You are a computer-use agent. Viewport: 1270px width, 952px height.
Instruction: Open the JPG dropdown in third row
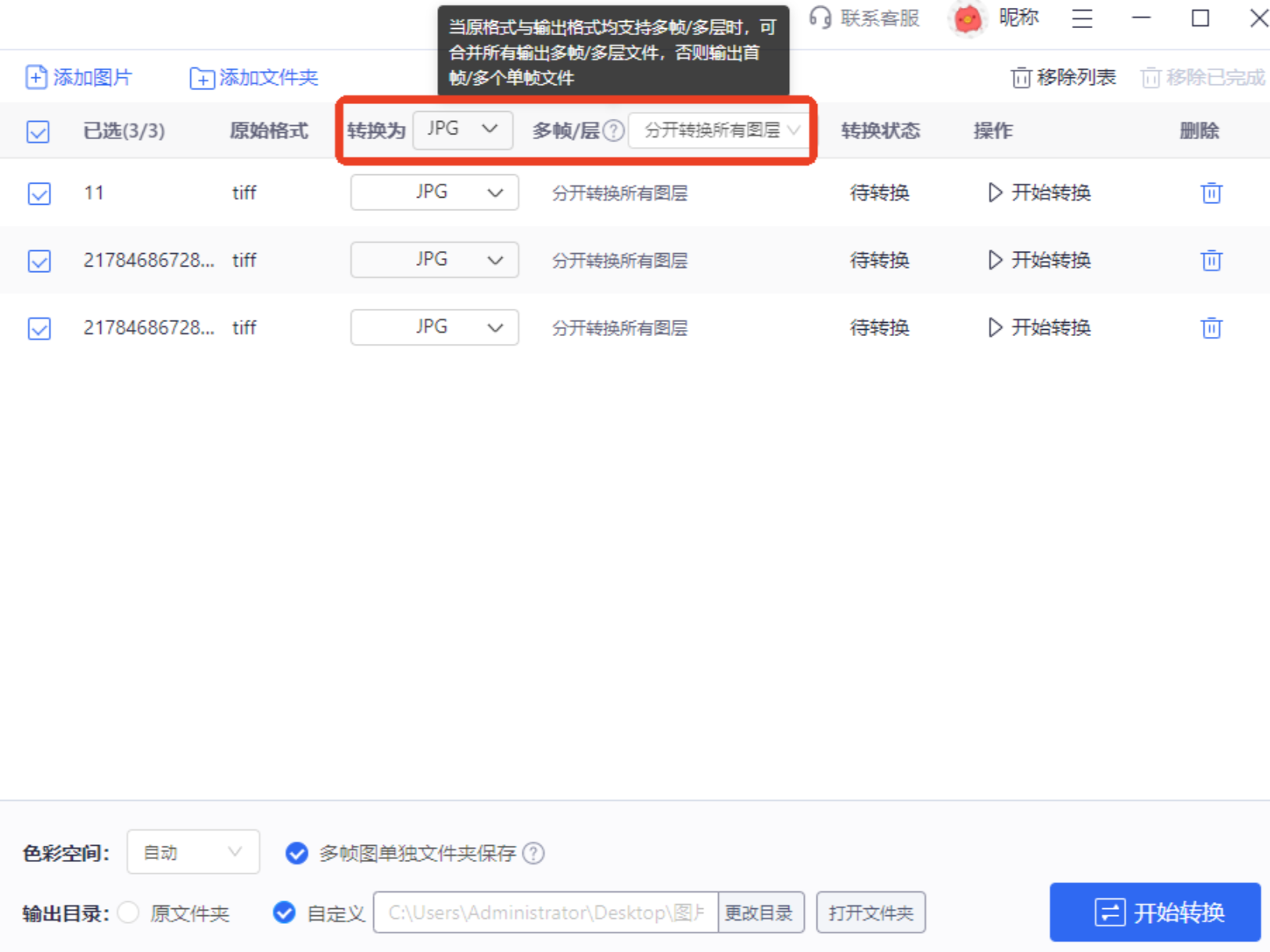click(435, 327)
